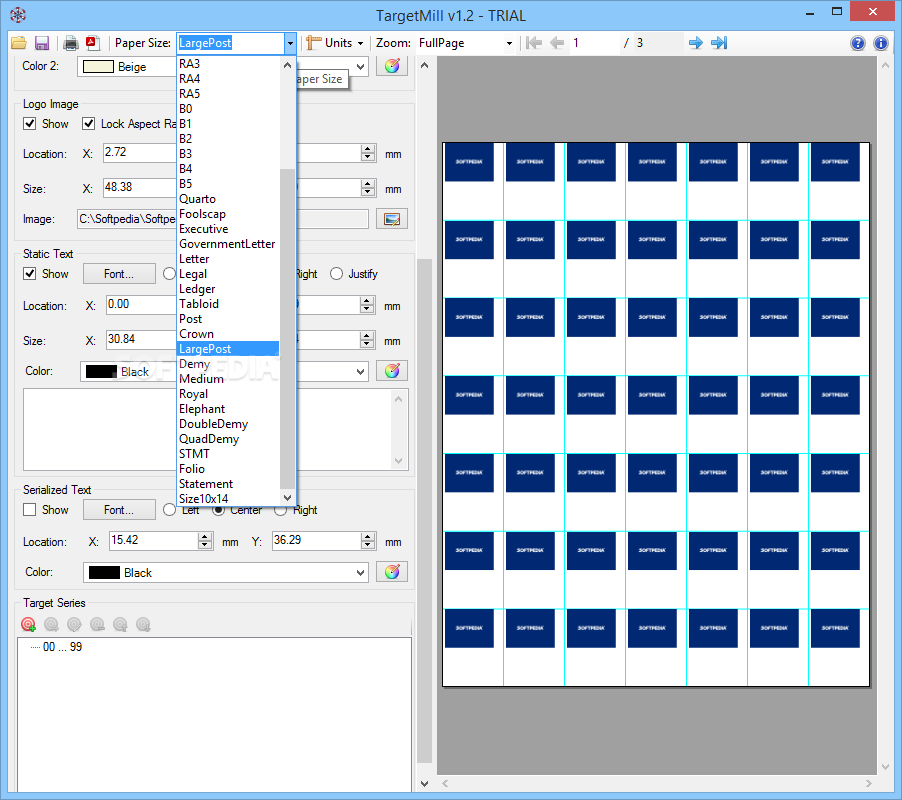Viewport: 902px width, 800px height.
Task: Select Center alignment for serialized text
Action: (219, 510)
